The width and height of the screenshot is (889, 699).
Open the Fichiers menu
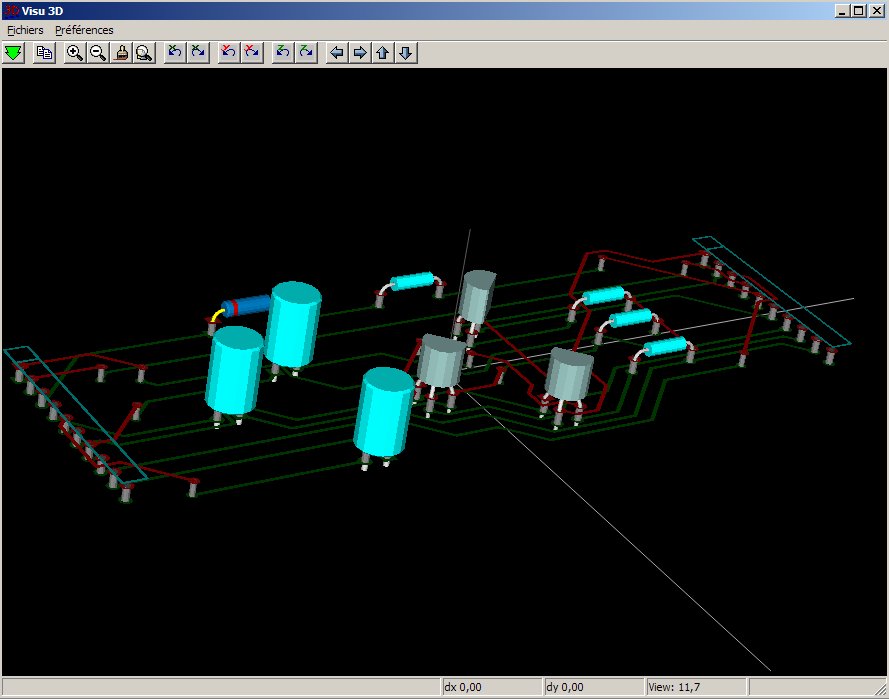coord(25,30)
